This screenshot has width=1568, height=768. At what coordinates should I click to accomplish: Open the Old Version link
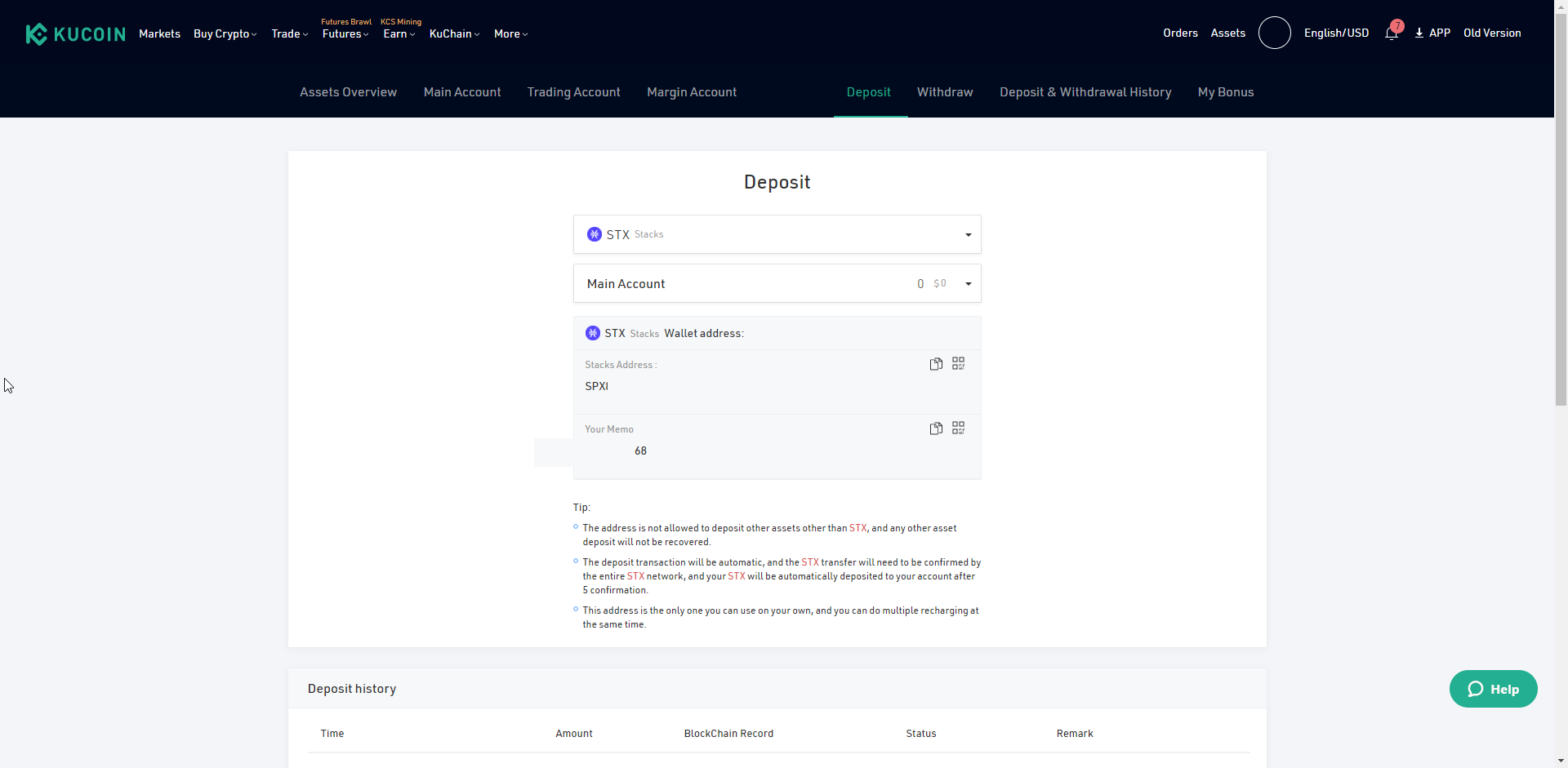tap(1491, 33)
